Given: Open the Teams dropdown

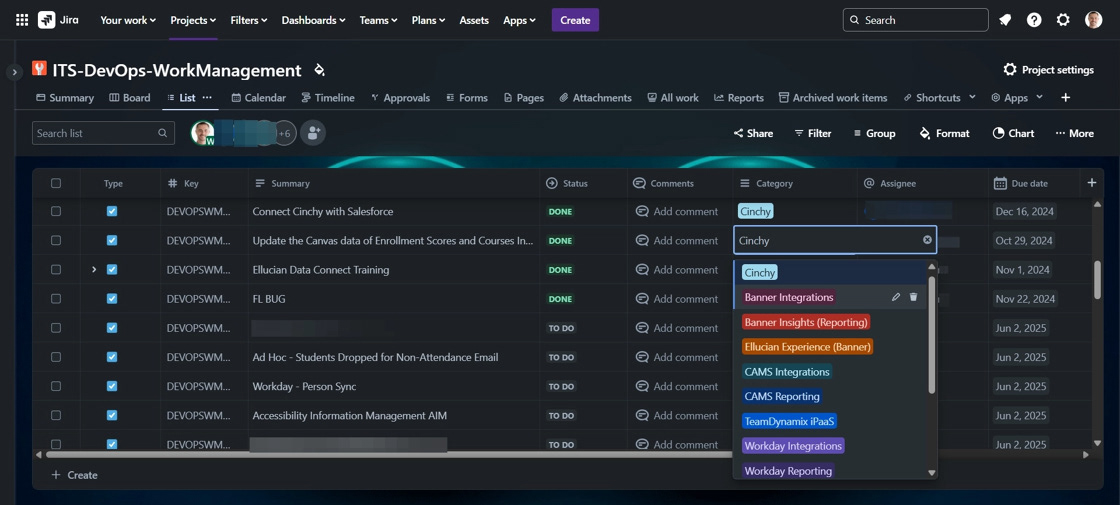Looking at the screenshot, I should point(378,20).
